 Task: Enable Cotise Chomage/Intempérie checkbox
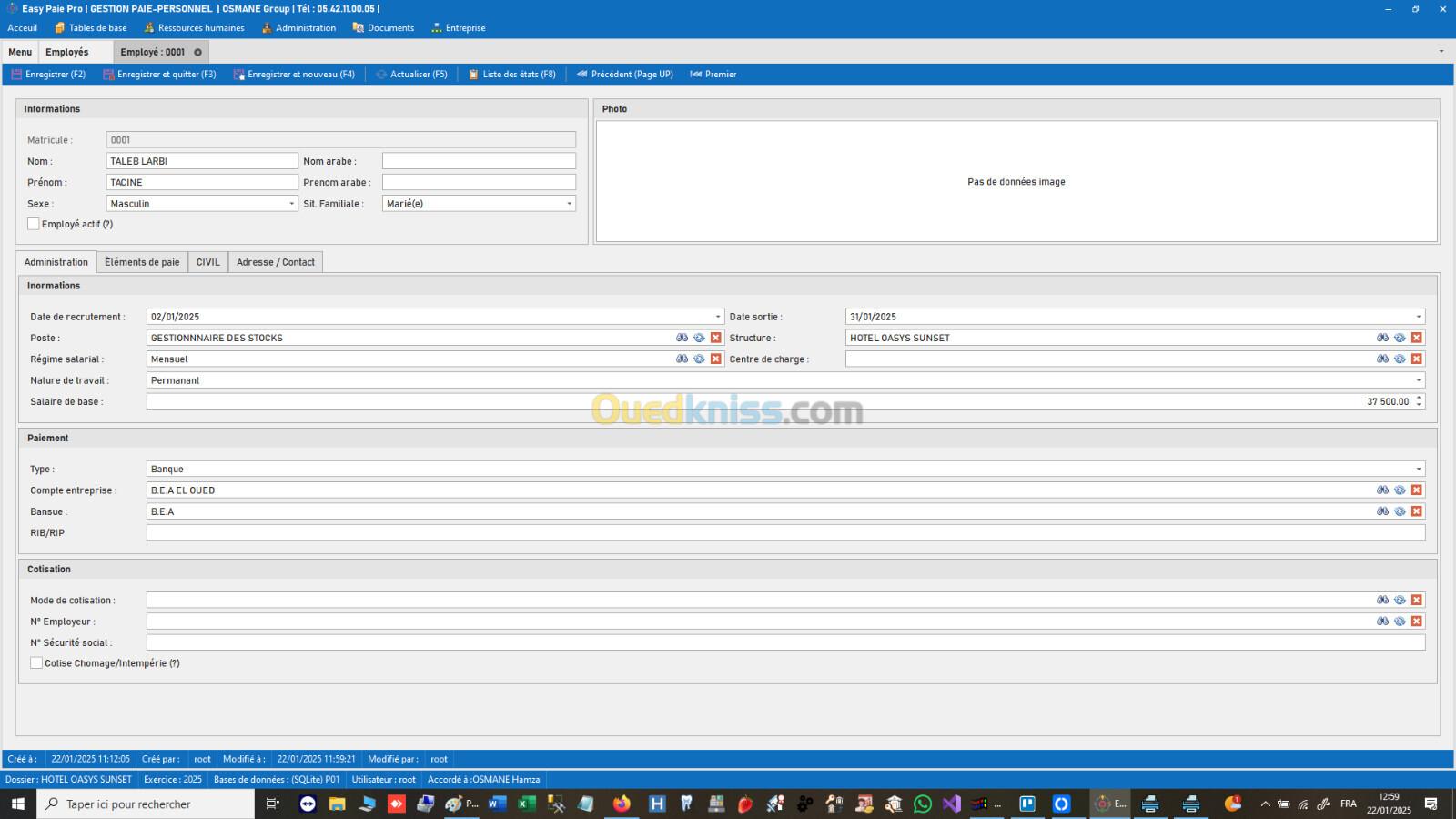tap(36, 663)
